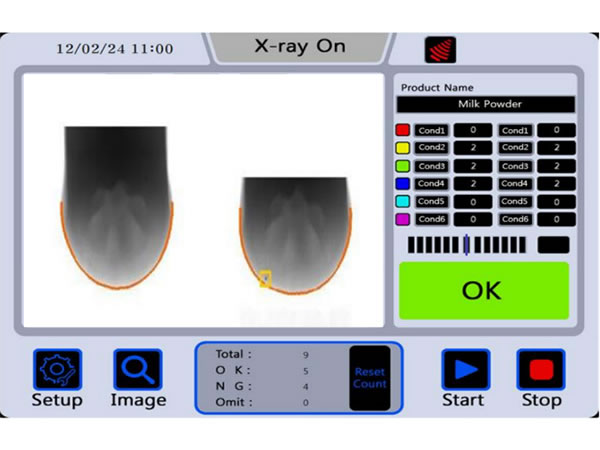Viewport: 600px width, 450px height.
Task: Click the left column Cond3 button
Action: click(x=432, y=166)
